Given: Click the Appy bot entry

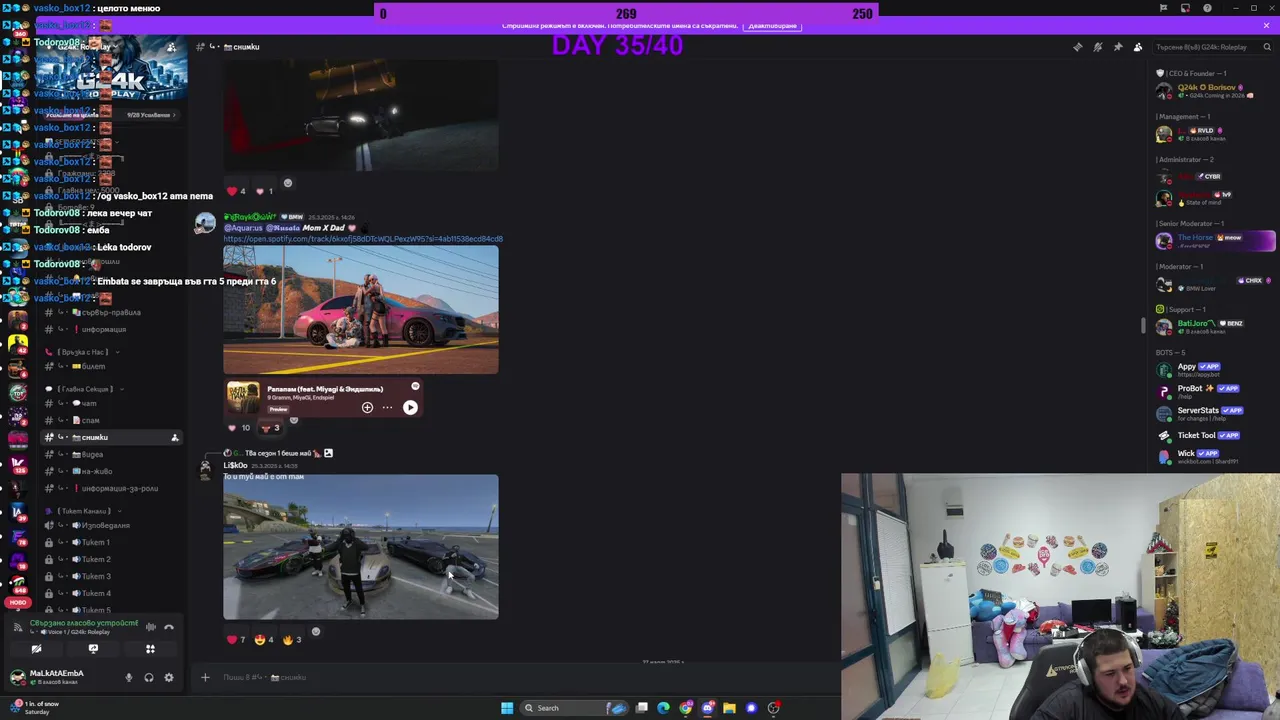Looking at the screenshot, I should (1213, 369).
